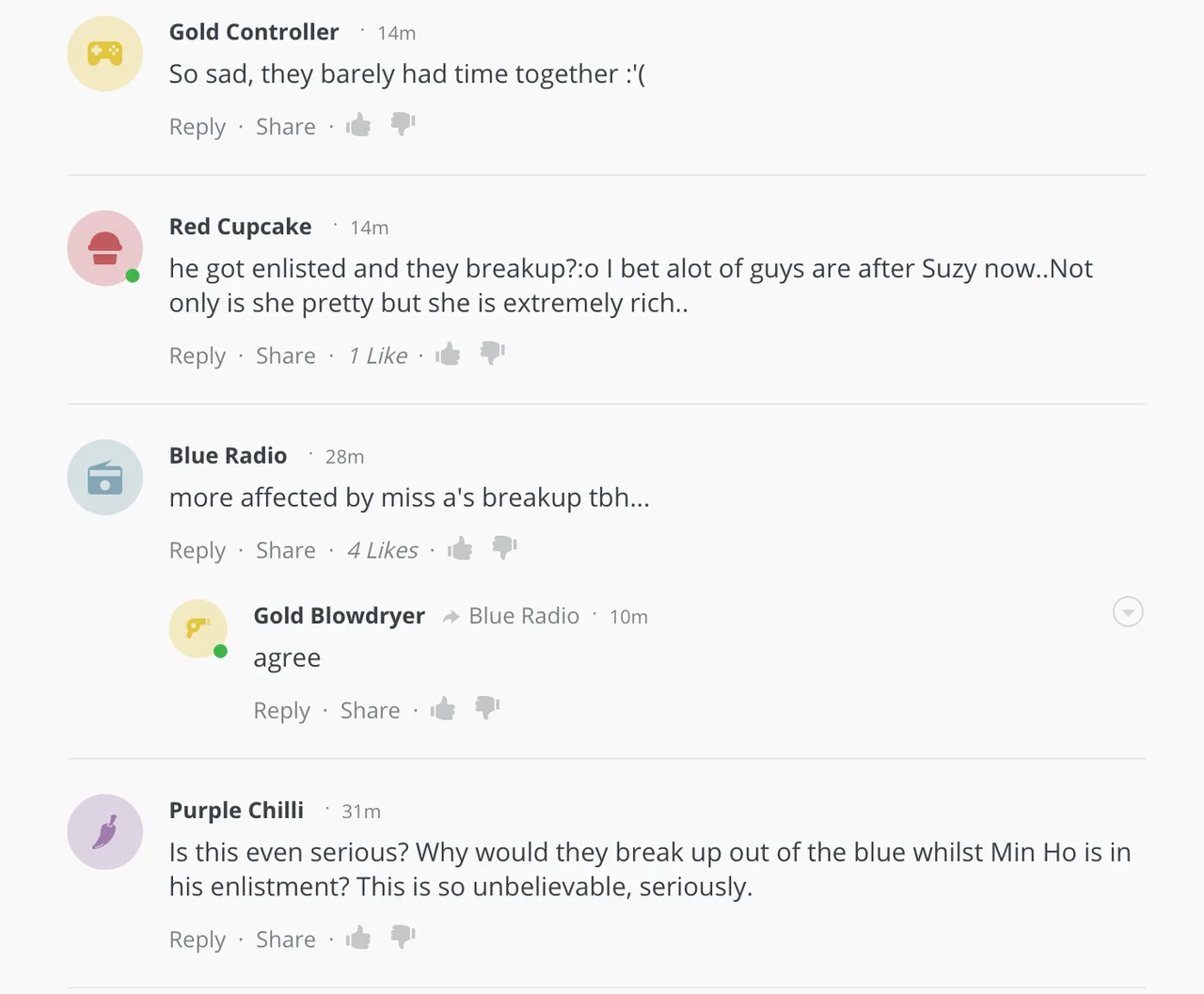
Task: Reply to Purple Chilli's comment
Action: pos(198,940)
